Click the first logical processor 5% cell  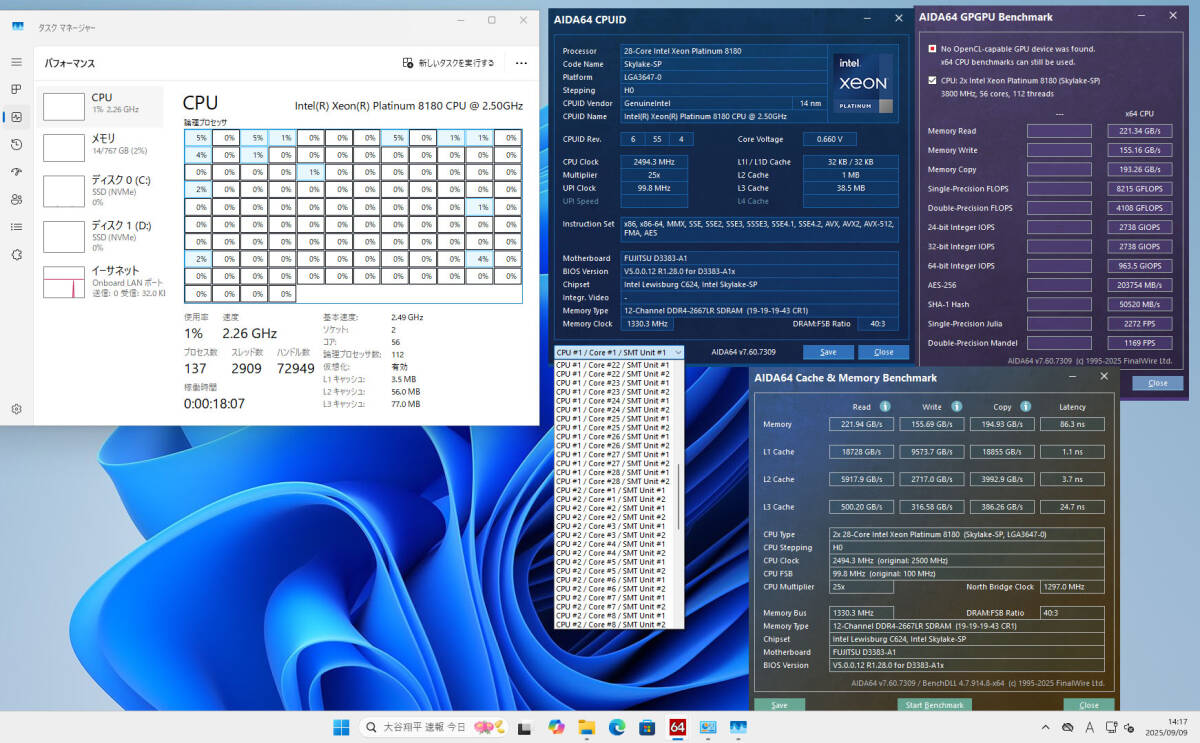(x=197, y=138)
